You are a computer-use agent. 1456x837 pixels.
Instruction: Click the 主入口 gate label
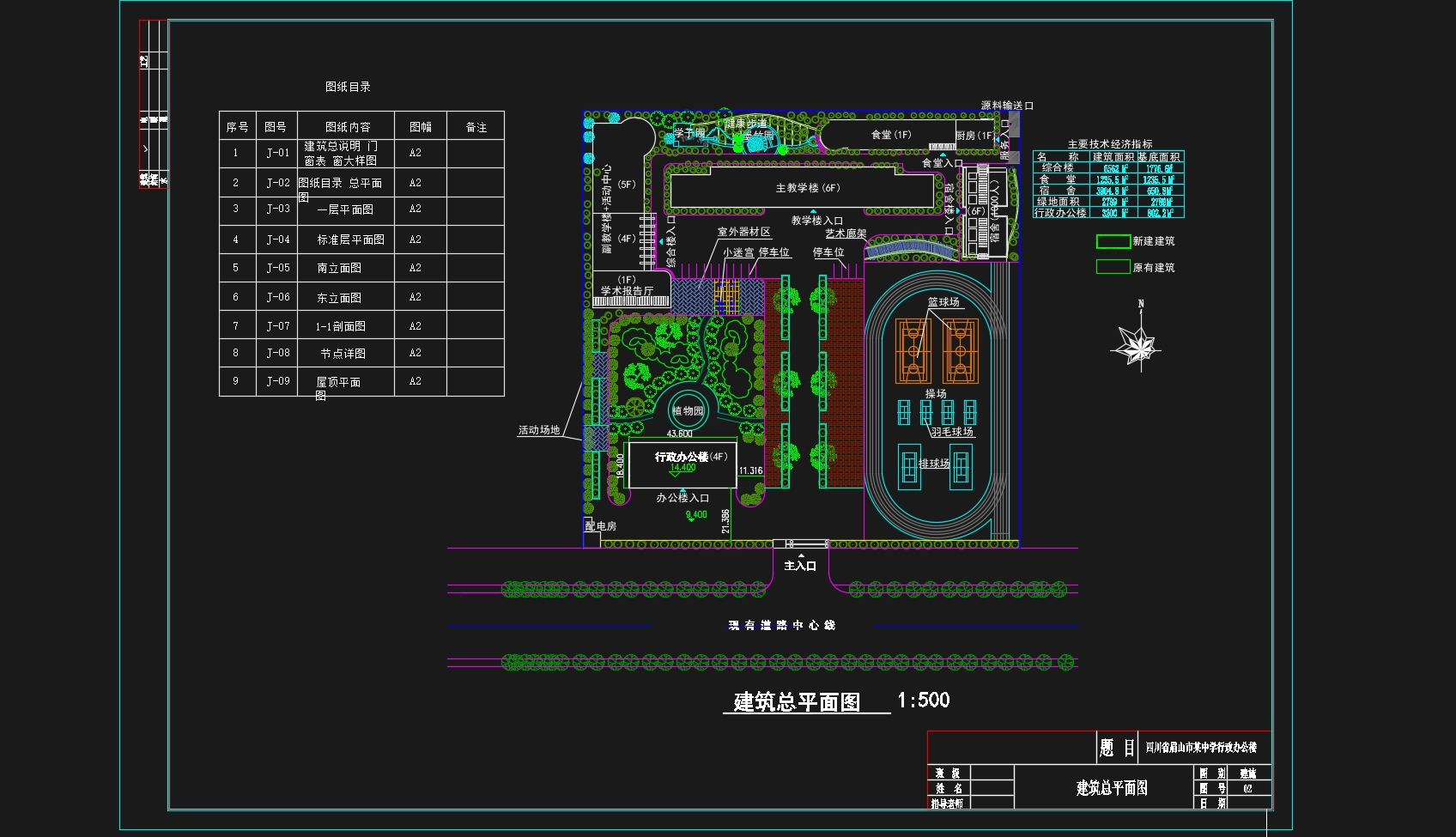[x=800, y=566]
